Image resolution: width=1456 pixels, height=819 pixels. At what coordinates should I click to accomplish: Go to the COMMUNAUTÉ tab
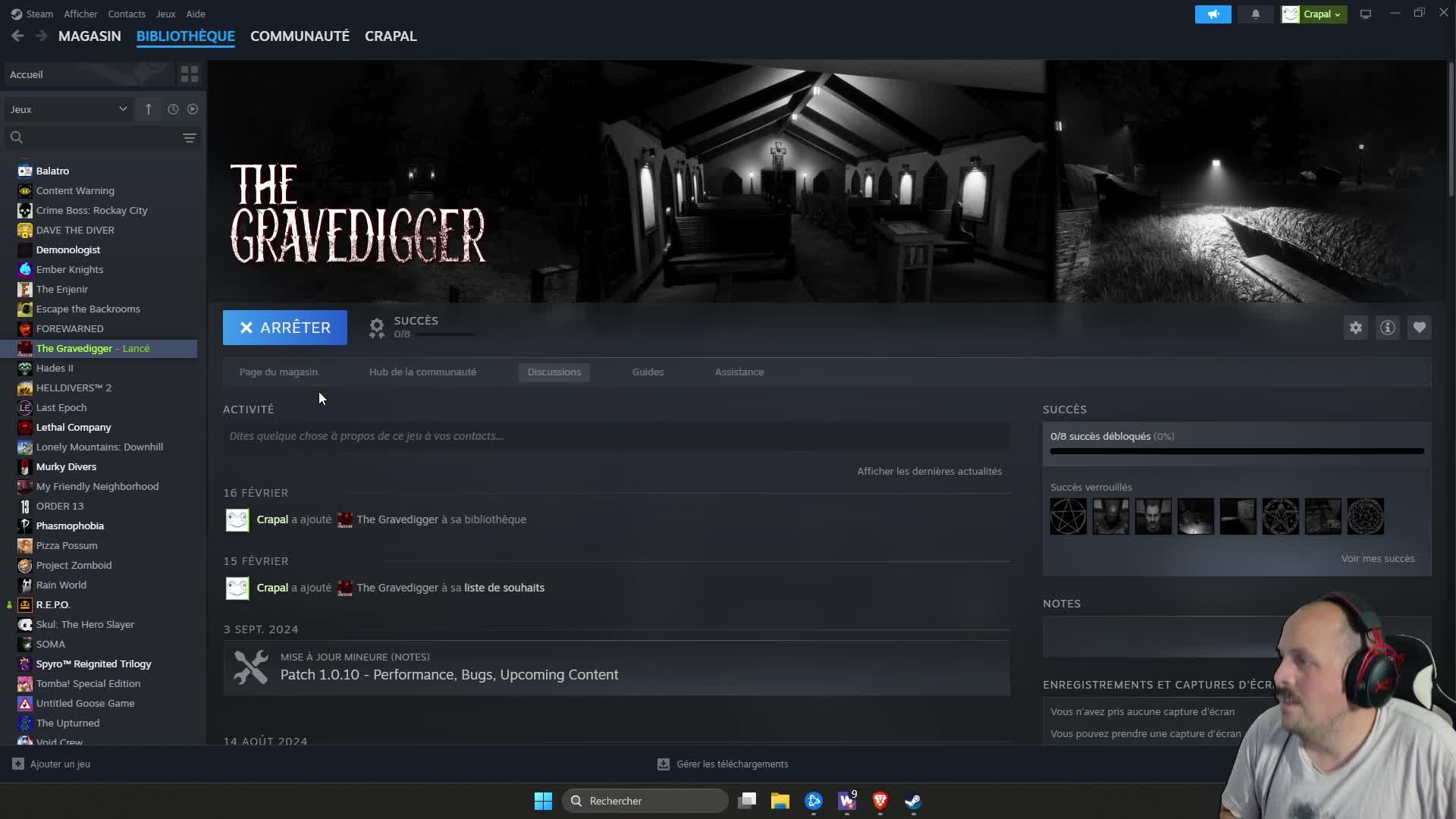pos(300,36)
